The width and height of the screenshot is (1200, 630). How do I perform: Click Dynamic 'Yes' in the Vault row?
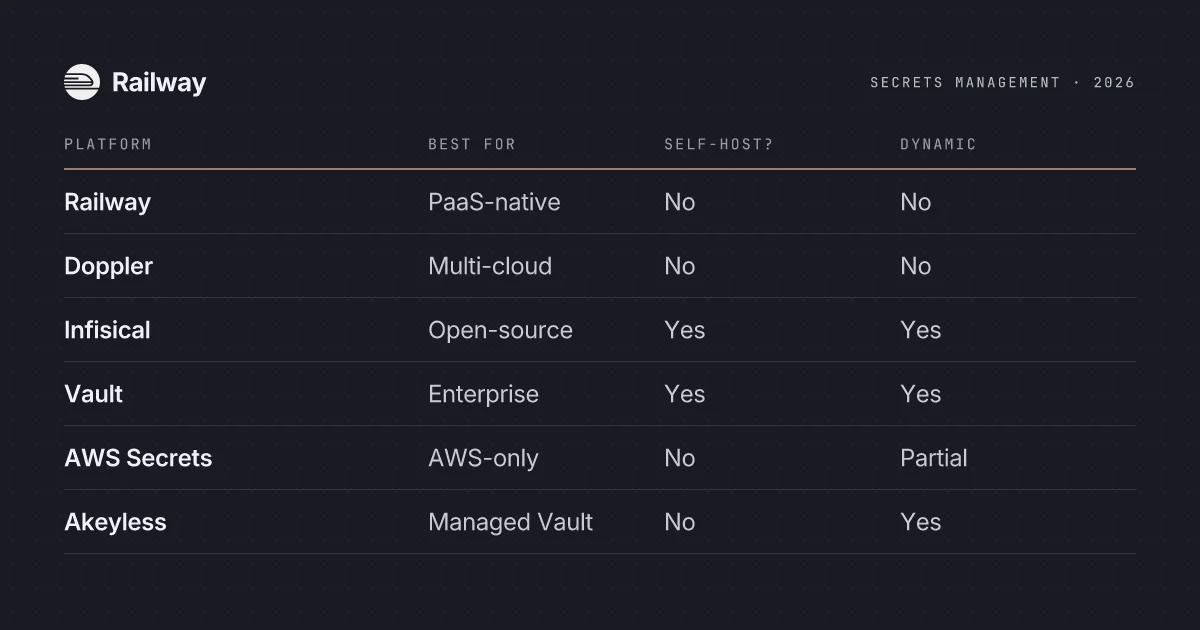(x=920, y=394)
